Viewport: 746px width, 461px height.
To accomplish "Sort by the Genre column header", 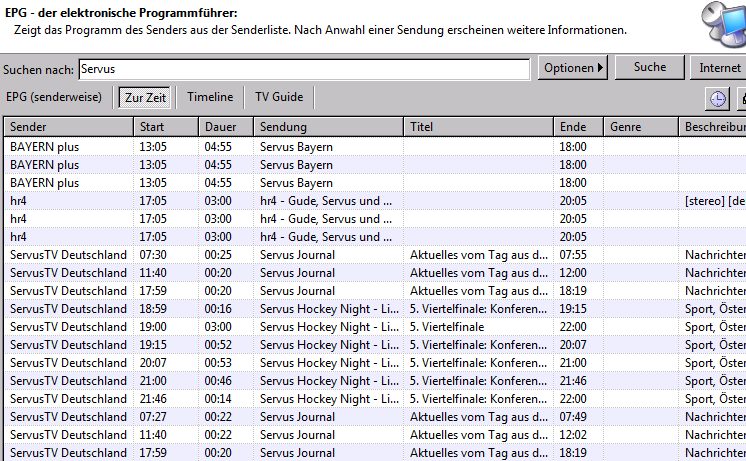I will (641, 127).
